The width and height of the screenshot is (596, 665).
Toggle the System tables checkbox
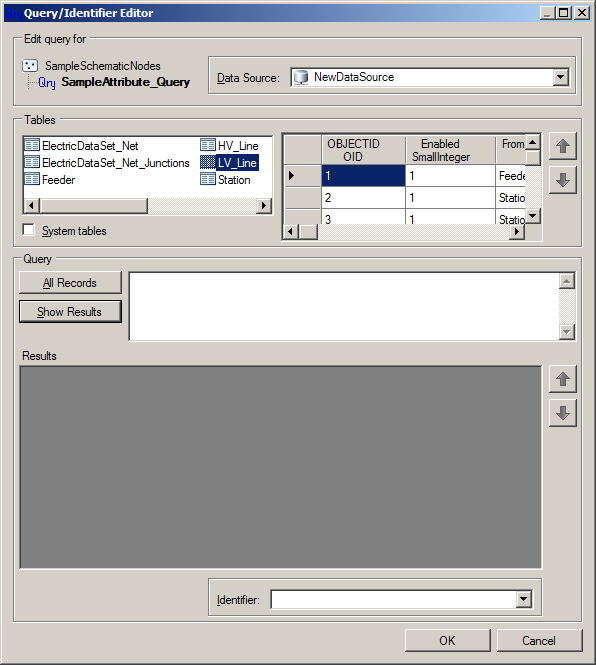click(29, 230)
